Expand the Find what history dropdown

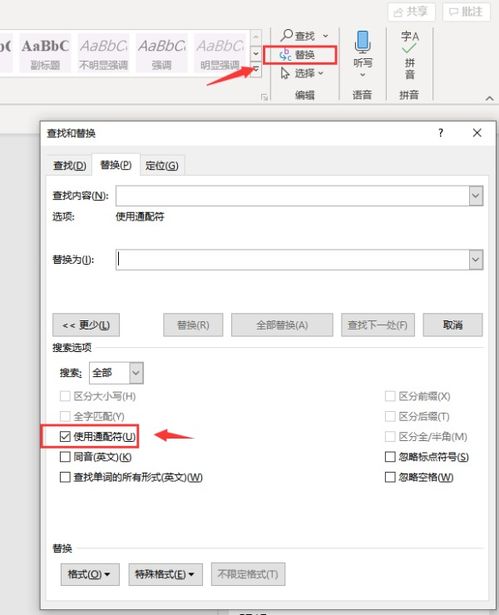coord(475,195)
